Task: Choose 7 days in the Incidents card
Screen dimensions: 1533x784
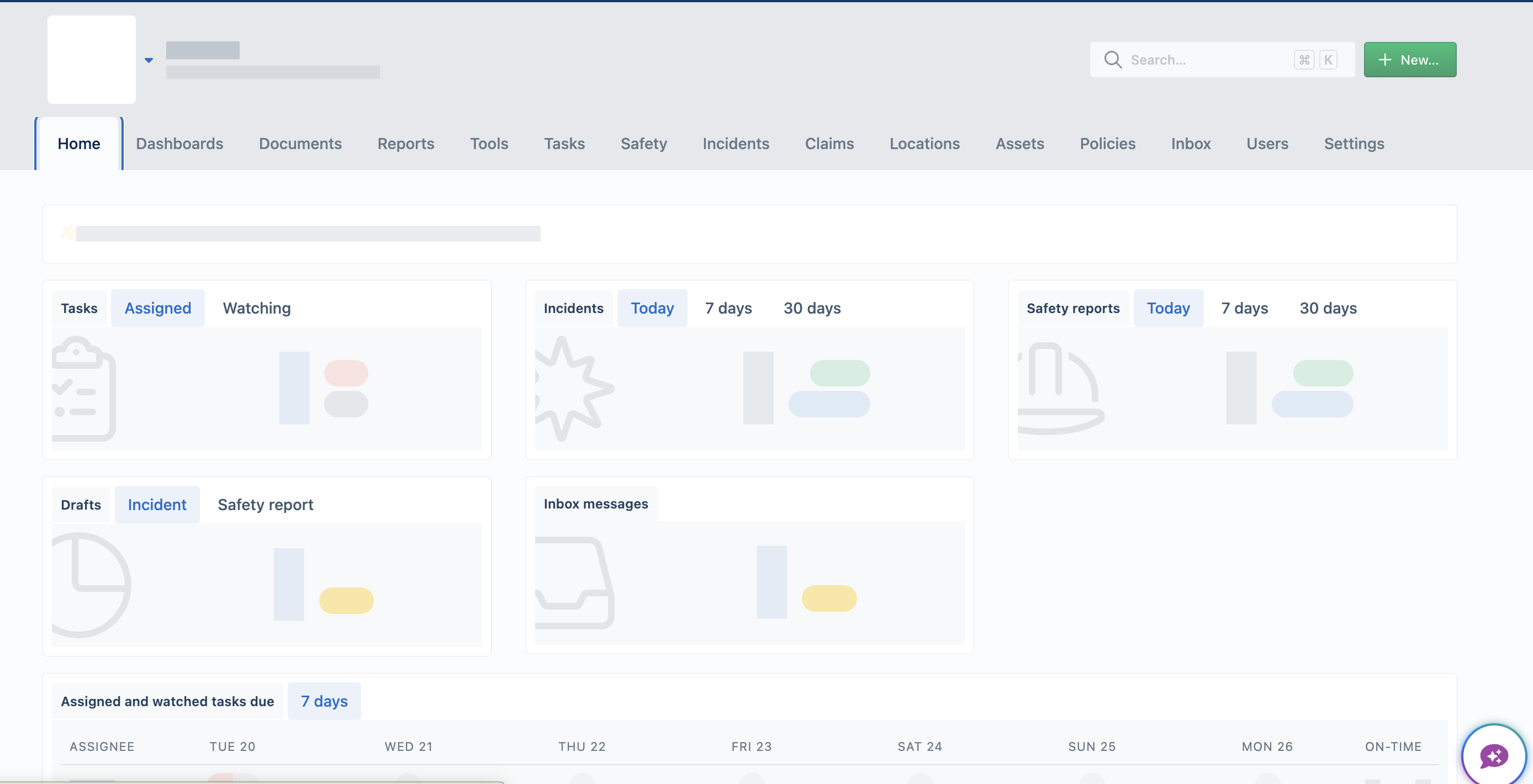Action: [728, 308]
